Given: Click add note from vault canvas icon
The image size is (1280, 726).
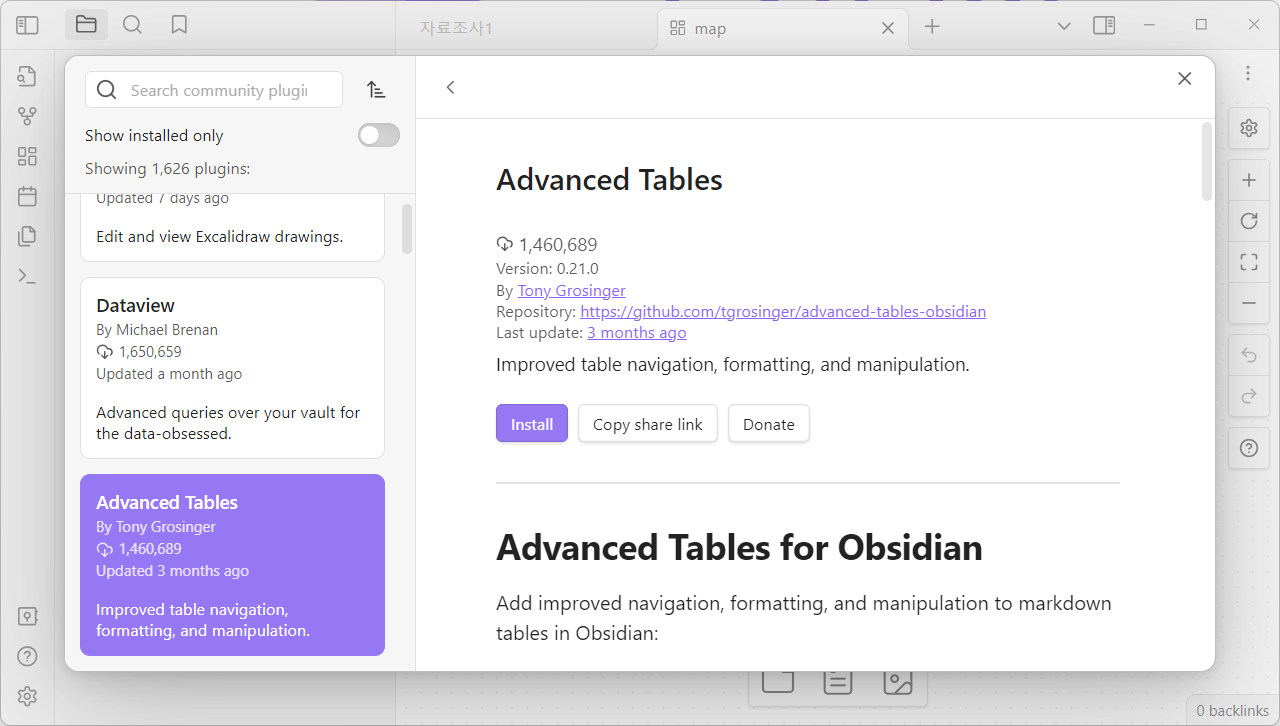Looking at the screenshot, I should coord(837,682).
